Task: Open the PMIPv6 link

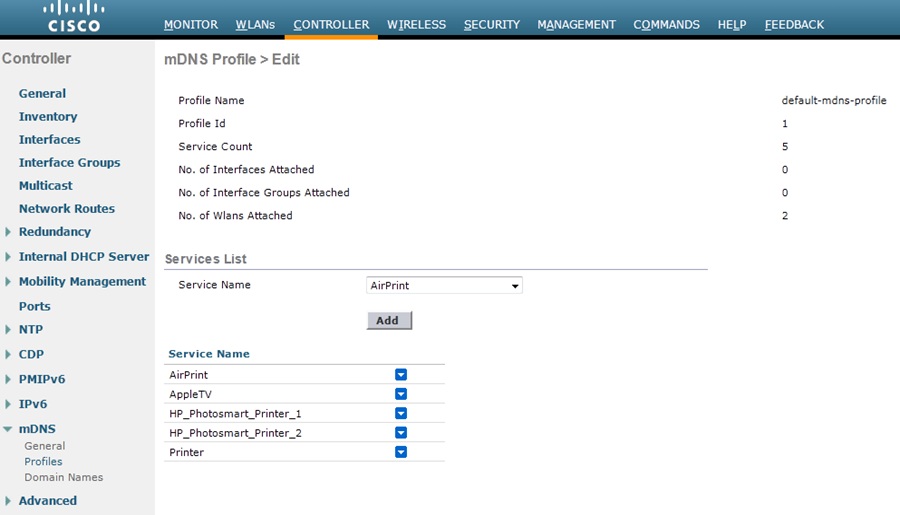Action: click(42, 379)
